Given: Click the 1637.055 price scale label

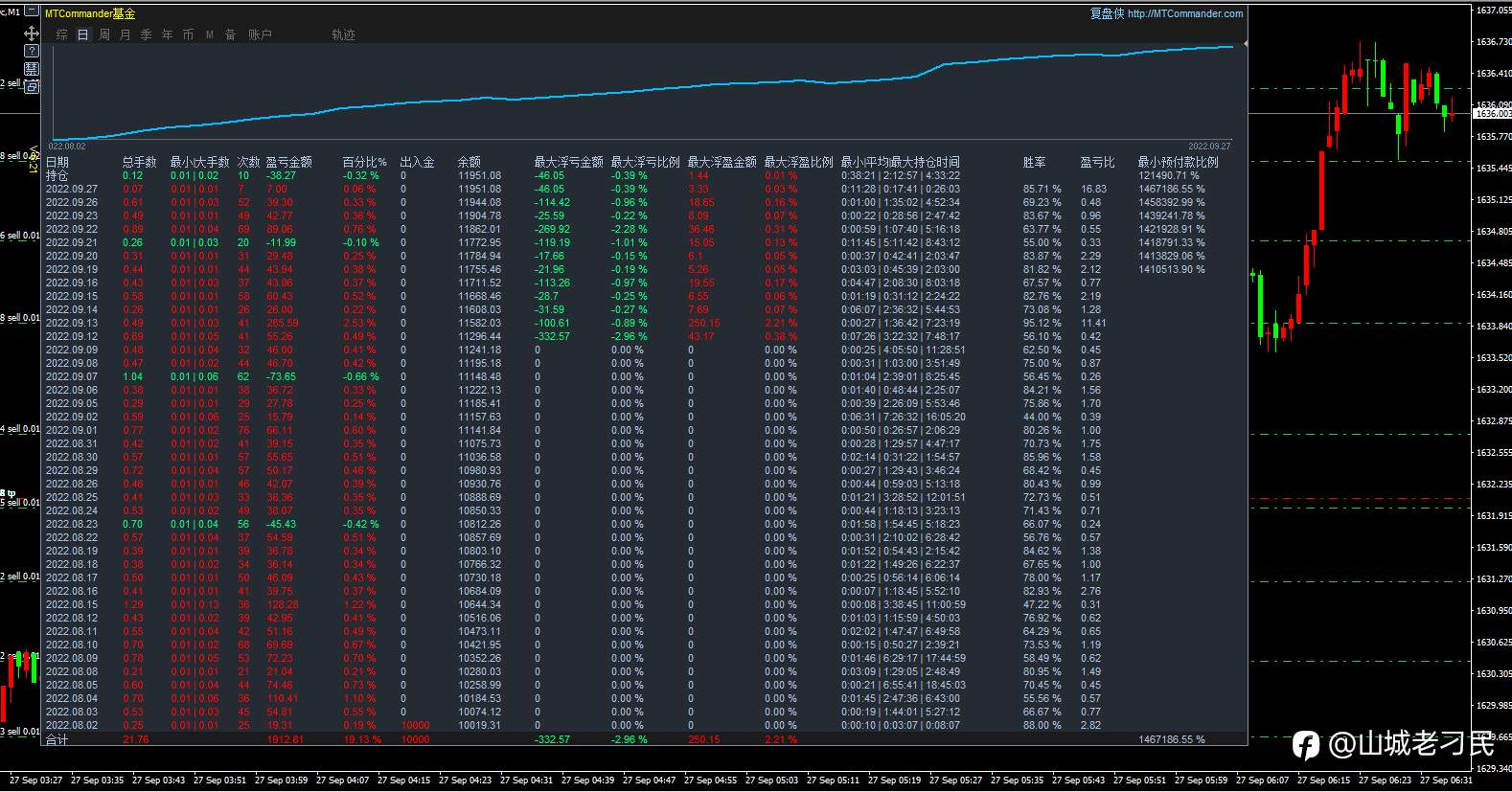Looking at the screenshot, I should click(x=1494, y=11).
